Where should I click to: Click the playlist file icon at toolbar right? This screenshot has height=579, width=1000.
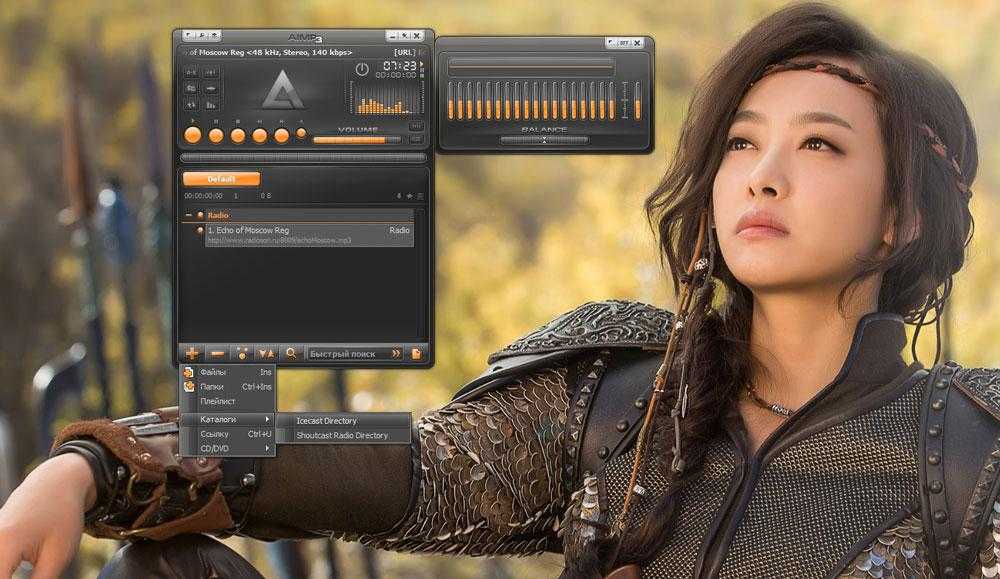[x=417, y=353]
